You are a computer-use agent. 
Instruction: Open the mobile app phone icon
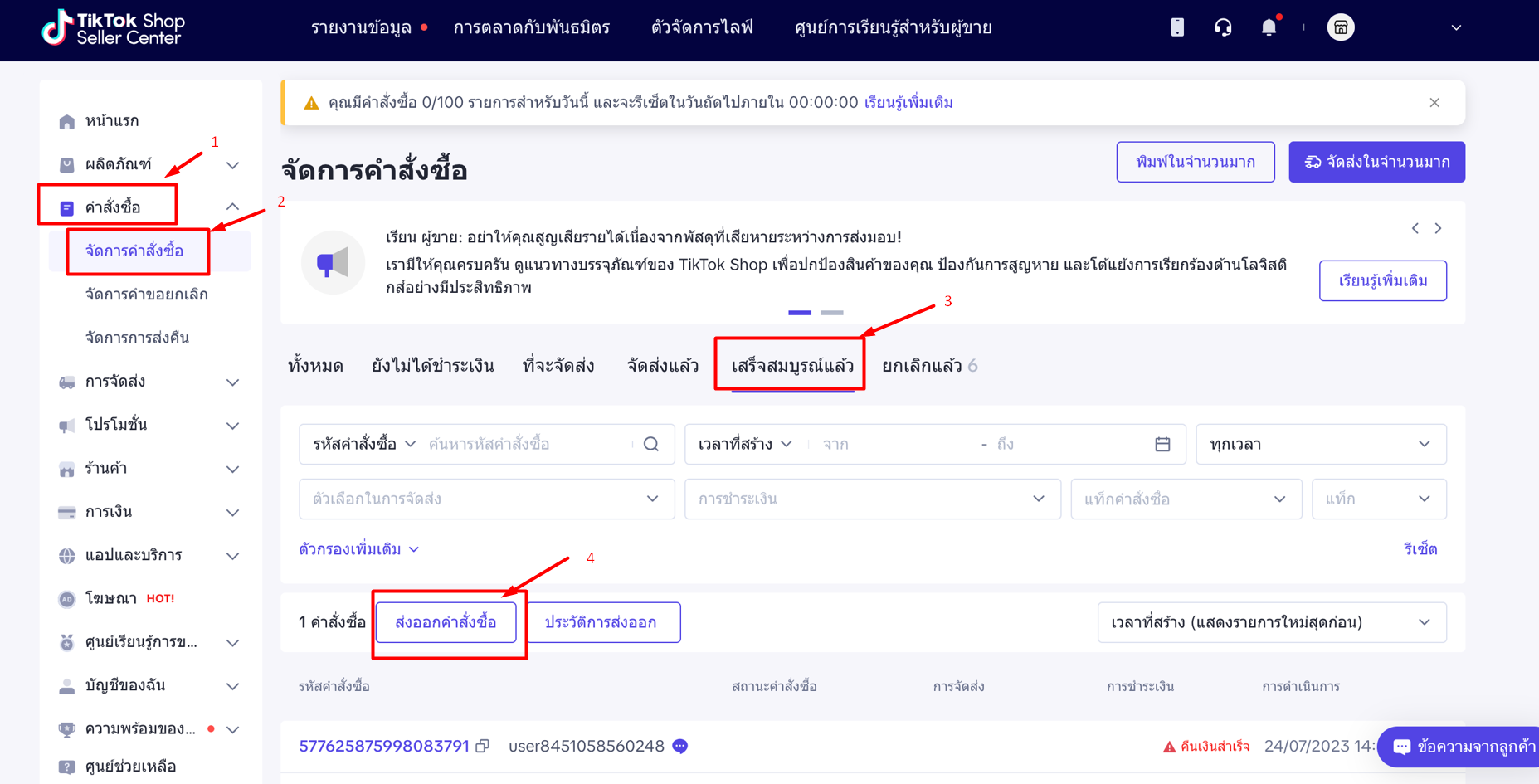click(x=1177, y=27)
